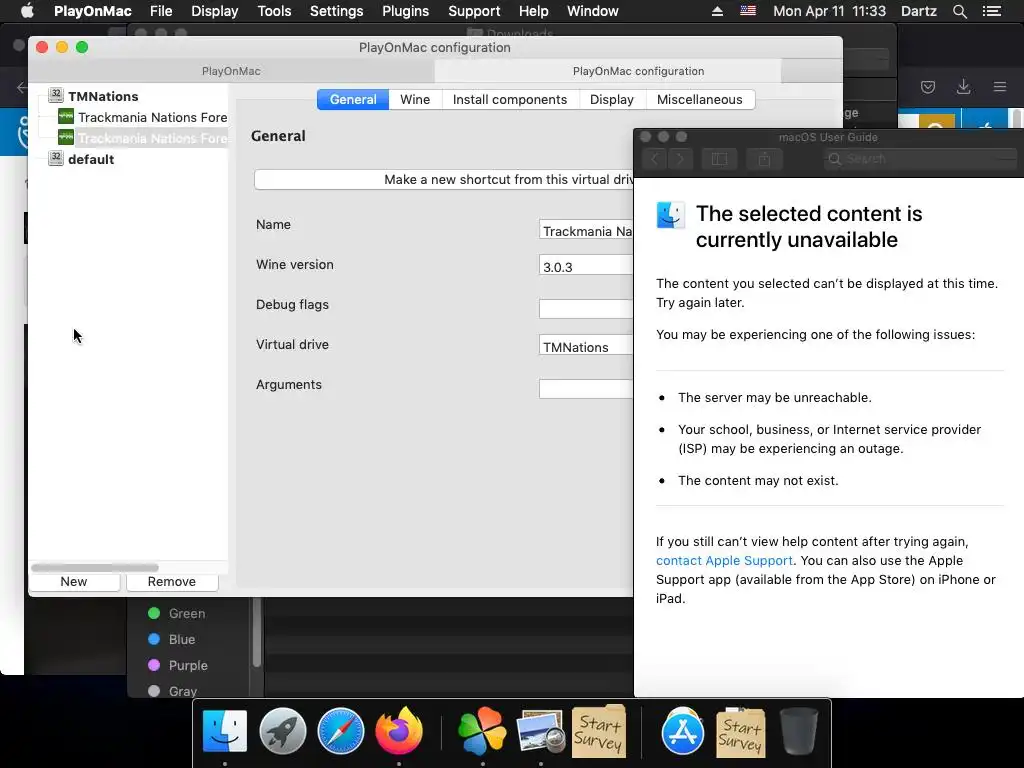
Task: Open Firefox from the Dock
Action: click(399, 731)
